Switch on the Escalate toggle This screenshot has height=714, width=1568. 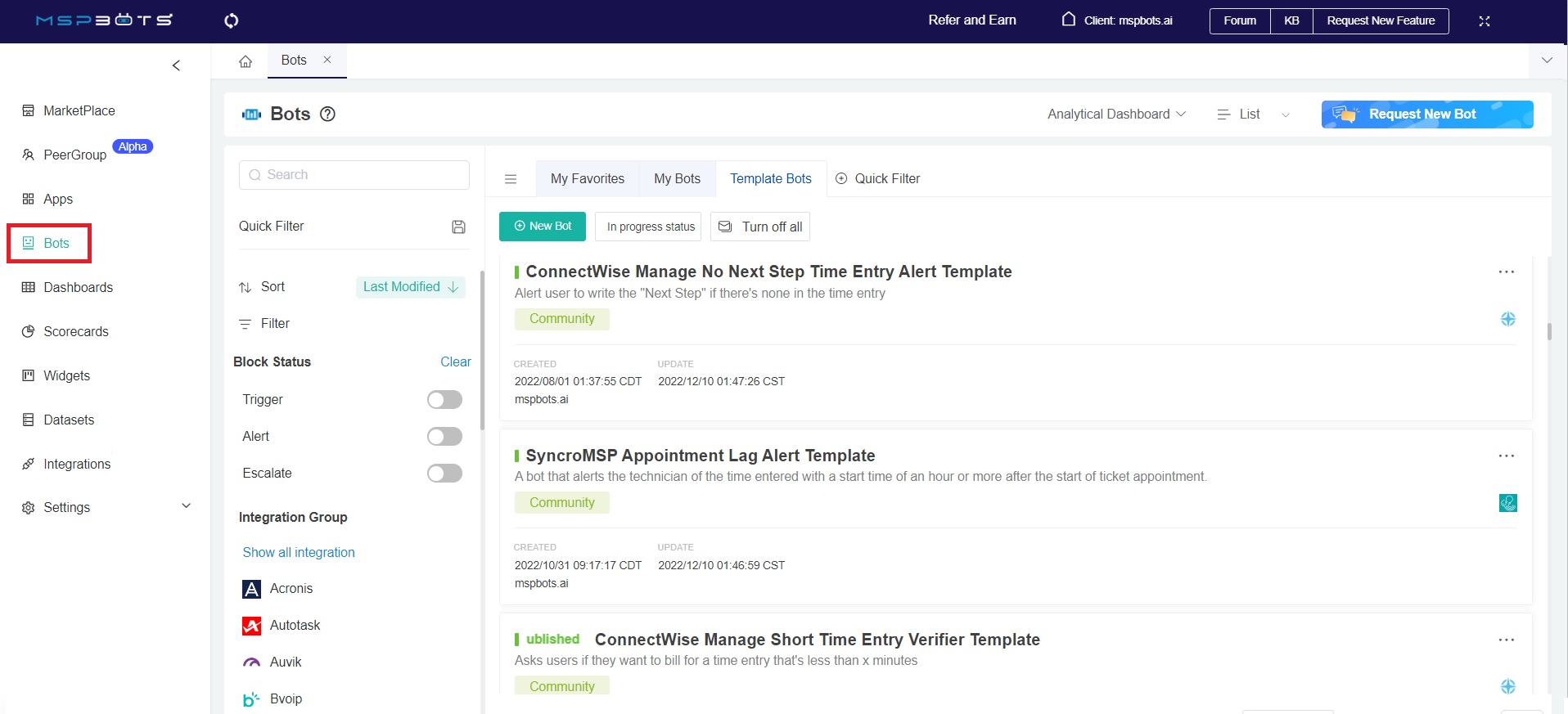444,474
